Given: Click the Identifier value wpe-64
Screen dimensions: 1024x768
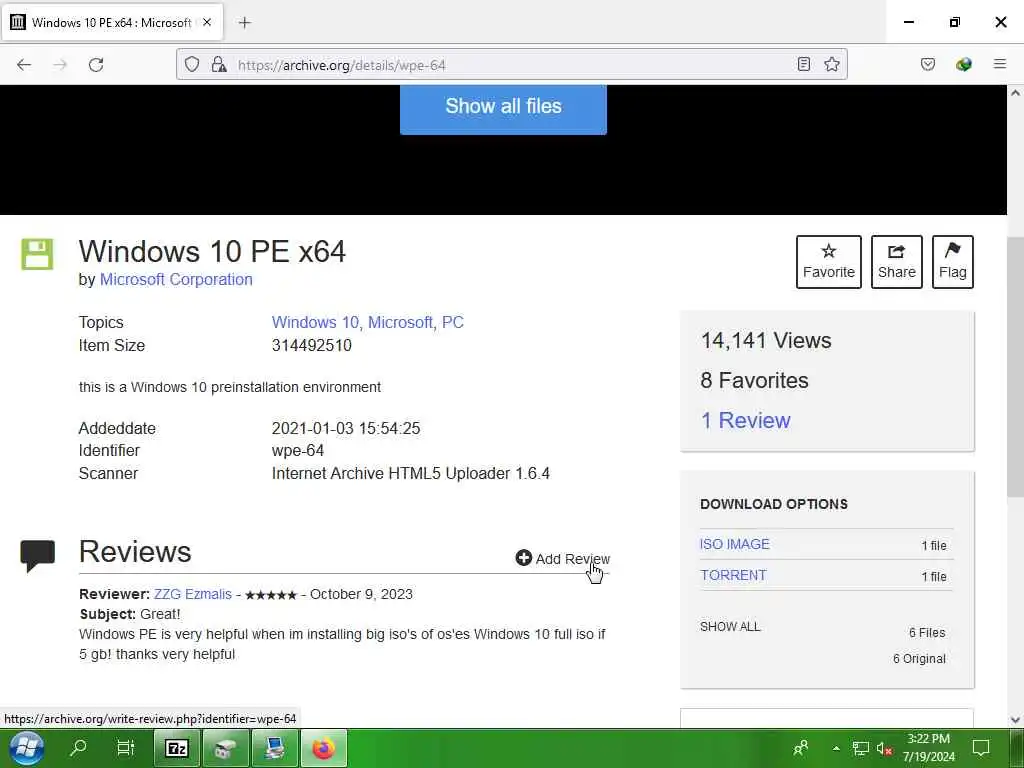Looking at the screenshot, I should [298, 451].
